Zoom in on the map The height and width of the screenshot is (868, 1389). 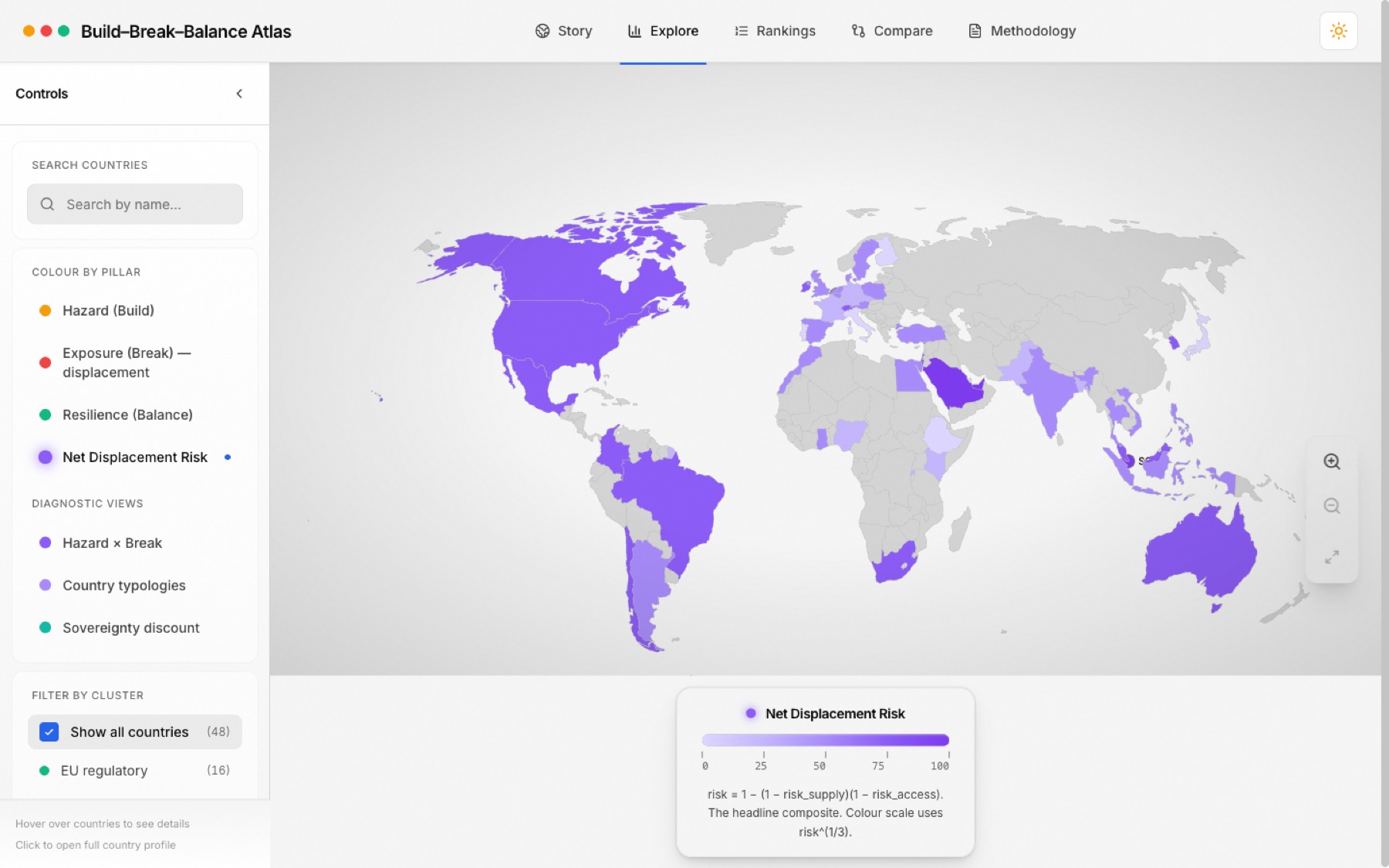click(x=1332, y=461)
